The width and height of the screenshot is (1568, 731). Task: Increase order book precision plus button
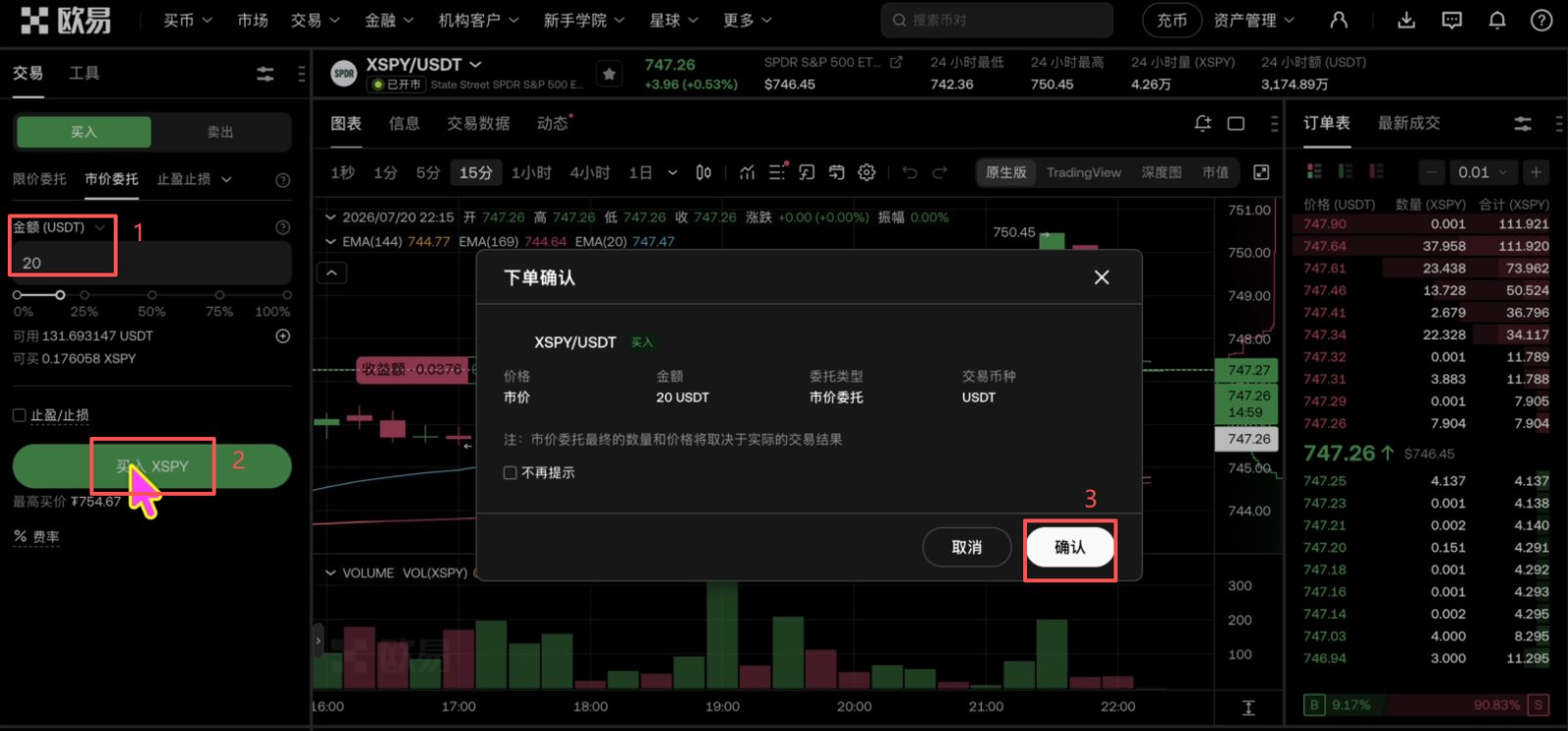pyautogui.click(x=1536, y=172)
